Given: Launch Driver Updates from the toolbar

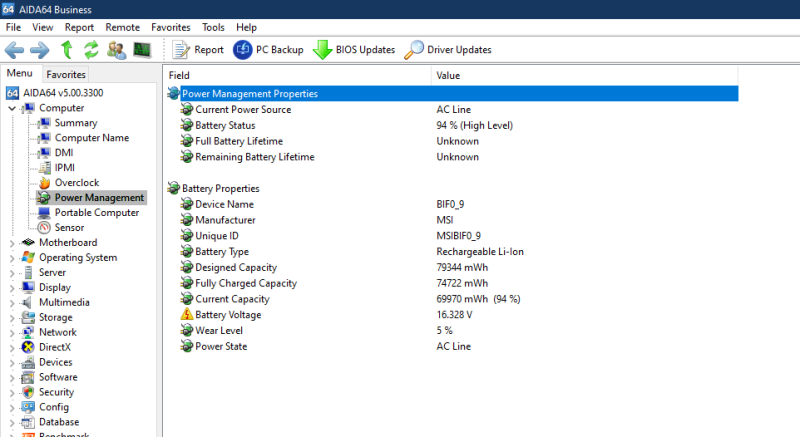Looking at the screenshot, I should tap(448, 50).
